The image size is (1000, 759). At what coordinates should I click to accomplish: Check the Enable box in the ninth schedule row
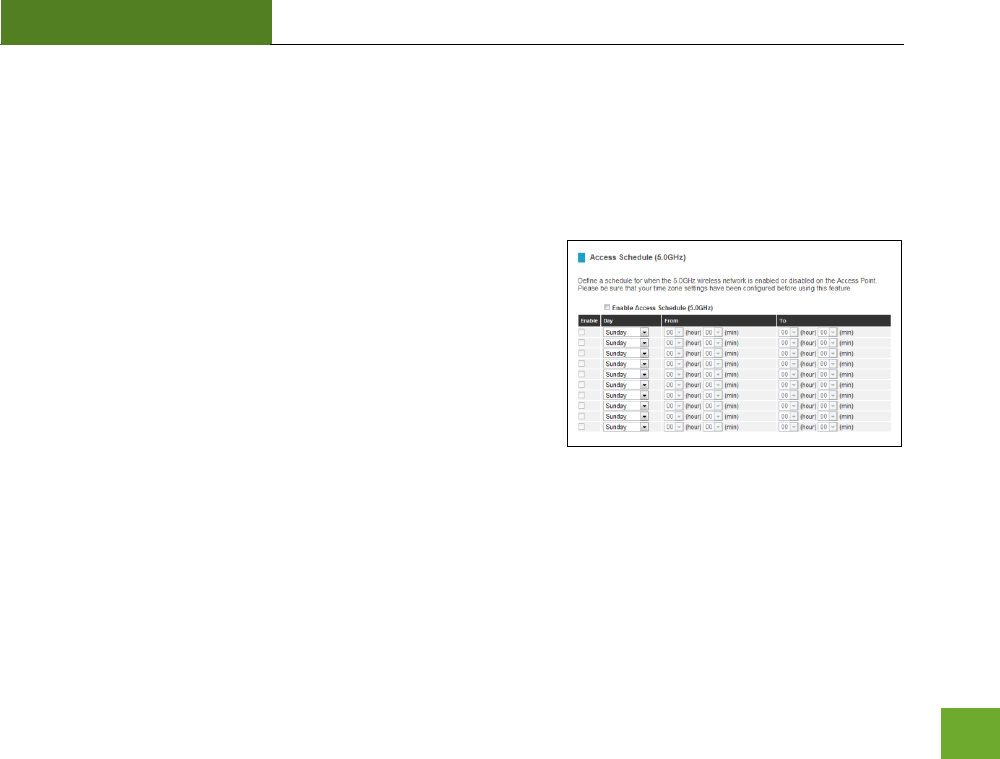[582, 416]
